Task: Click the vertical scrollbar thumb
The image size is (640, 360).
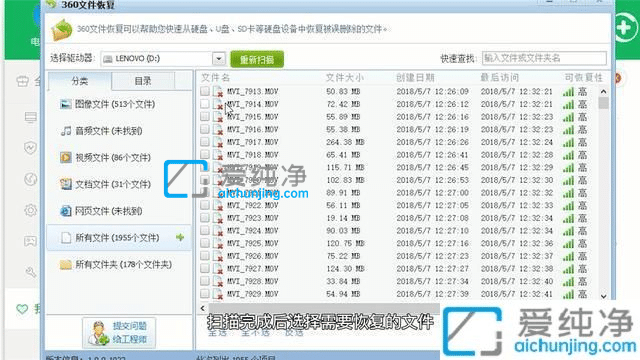Action: 603,103
